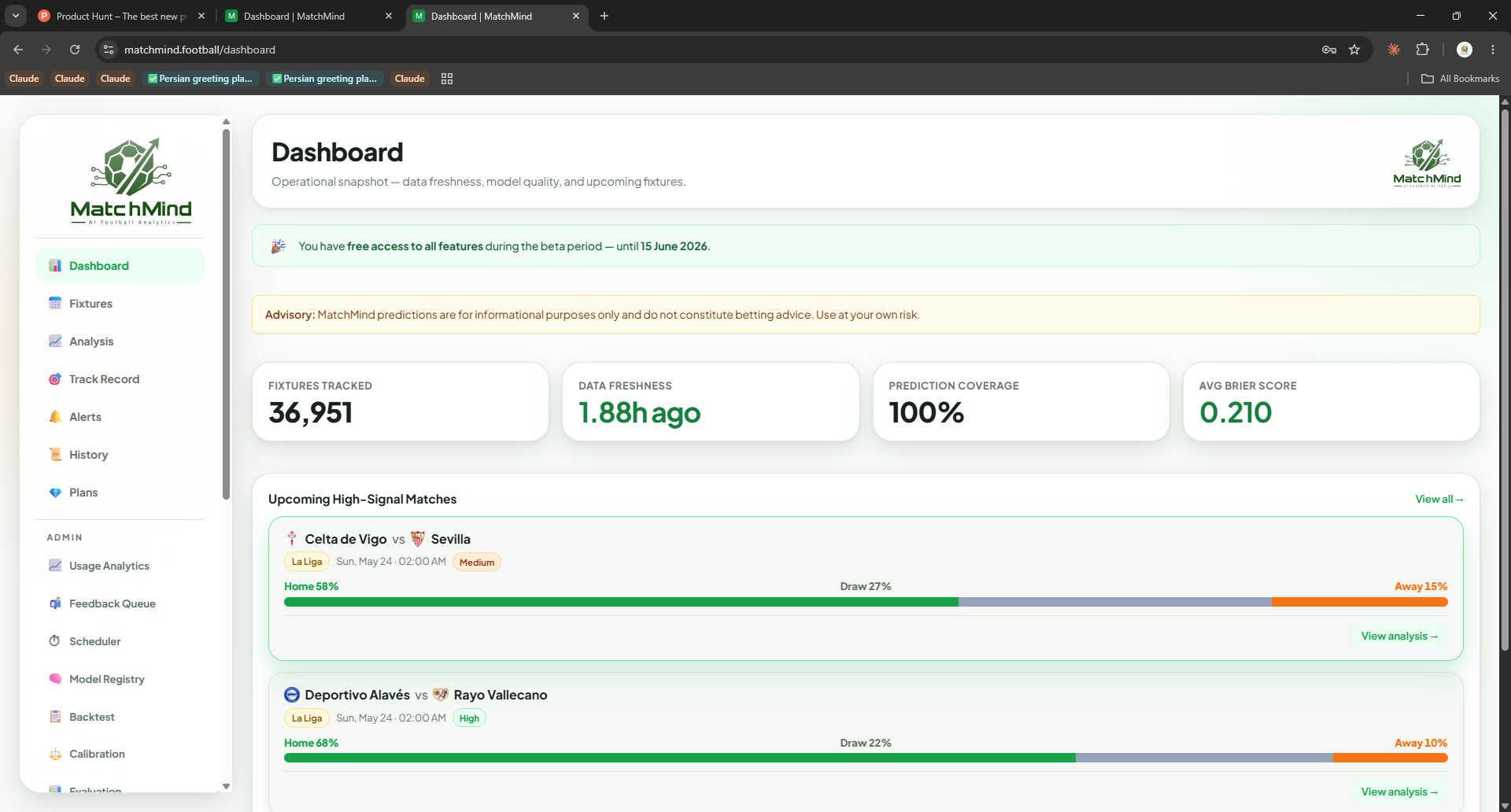
Task: Open Chrome profile avatar
Action: 1465,50
